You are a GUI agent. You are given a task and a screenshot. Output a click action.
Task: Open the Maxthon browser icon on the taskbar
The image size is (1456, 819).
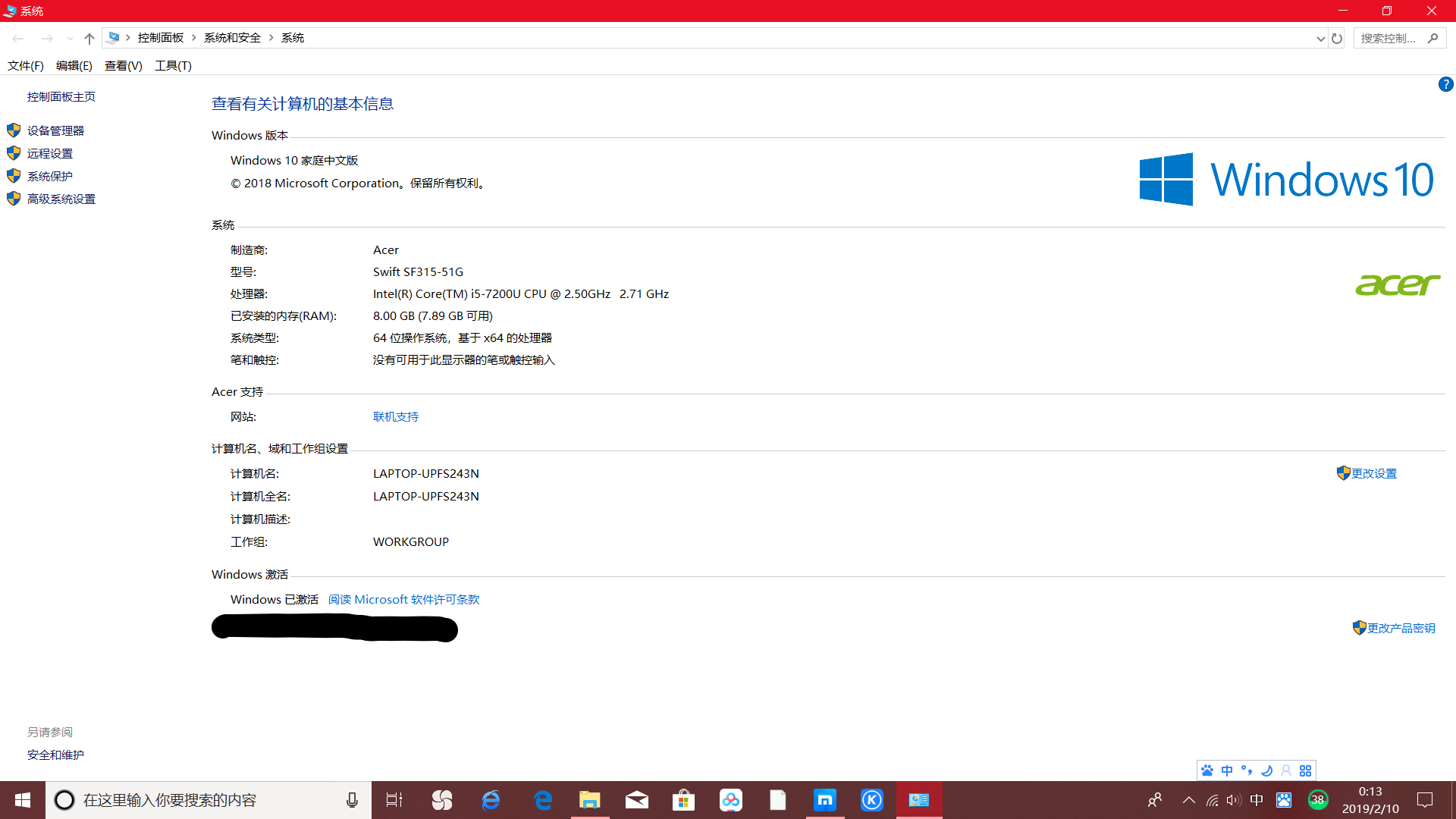coord(825,800)
